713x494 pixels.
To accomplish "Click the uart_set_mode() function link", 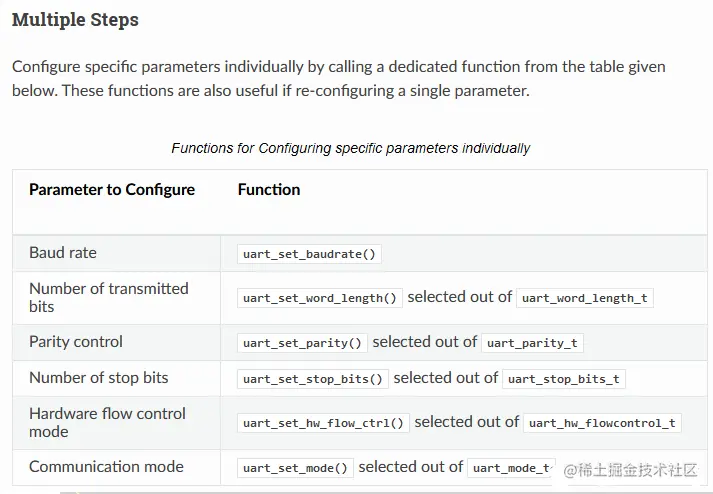I will [295, 468].
